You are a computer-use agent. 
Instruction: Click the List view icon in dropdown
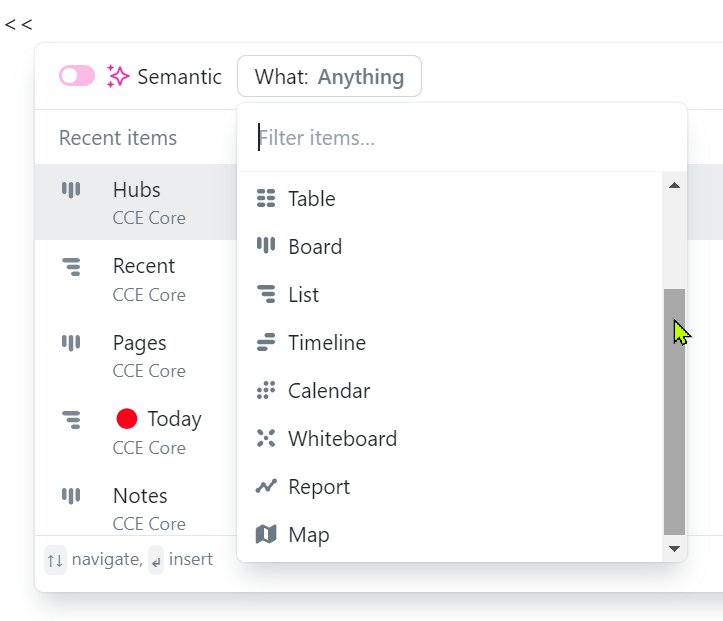tap(266, 294)
